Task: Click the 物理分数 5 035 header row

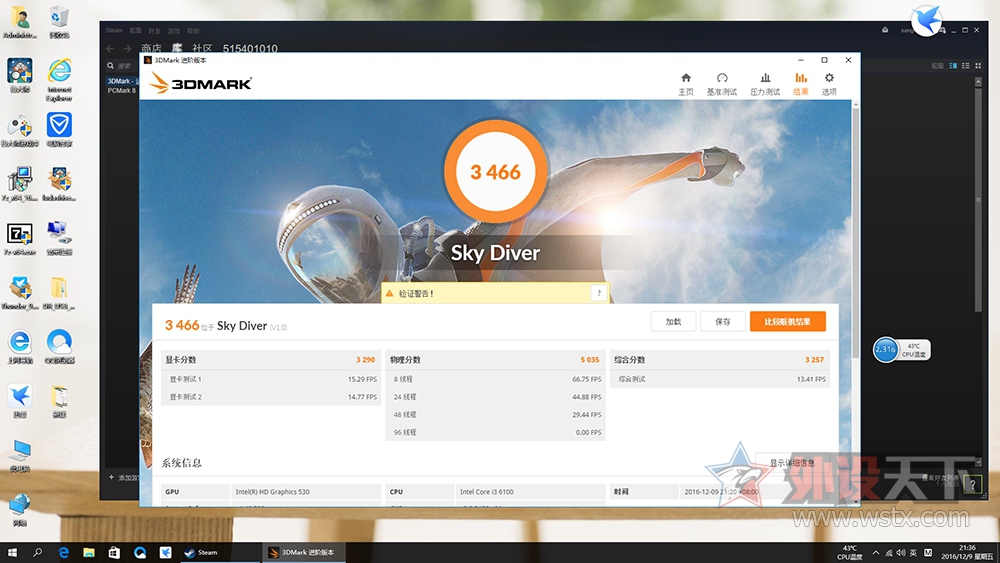Action: [x=495, y=360]
